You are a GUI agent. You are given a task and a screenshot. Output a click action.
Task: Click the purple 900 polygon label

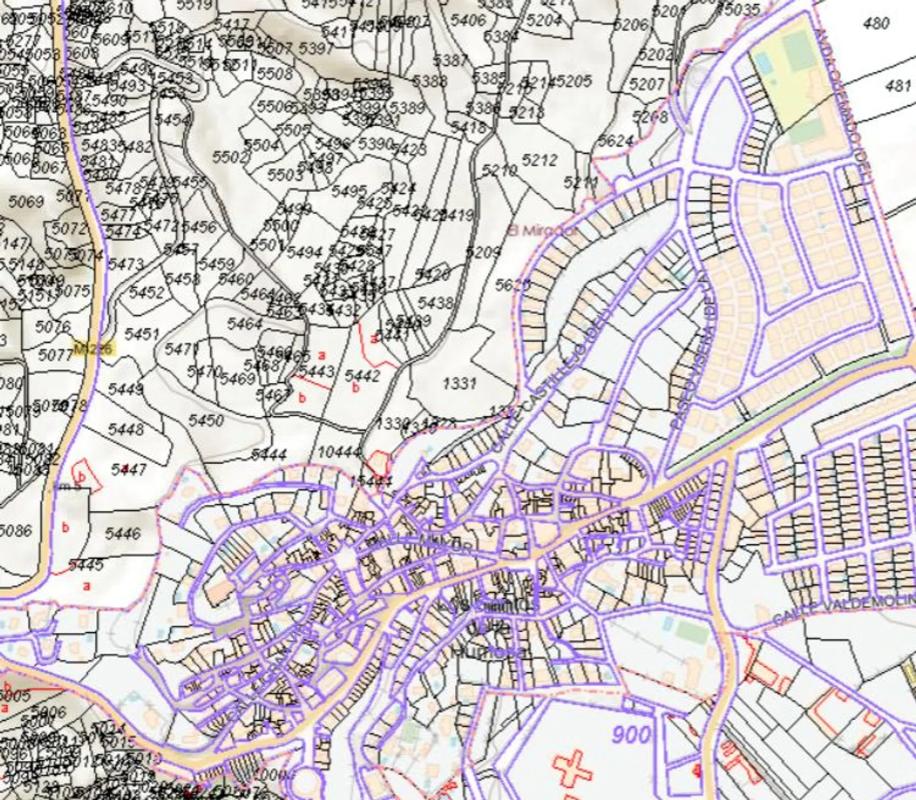tap(633, 734)
